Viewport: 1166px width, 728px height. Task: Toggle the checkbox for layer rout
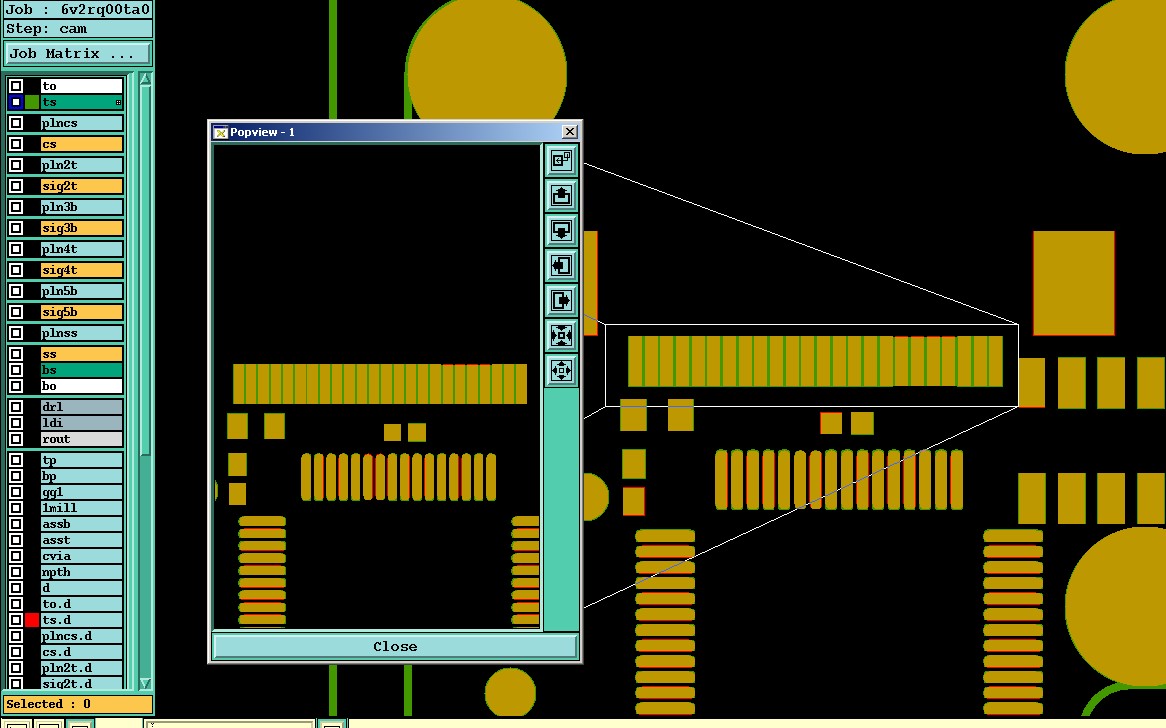16,439
